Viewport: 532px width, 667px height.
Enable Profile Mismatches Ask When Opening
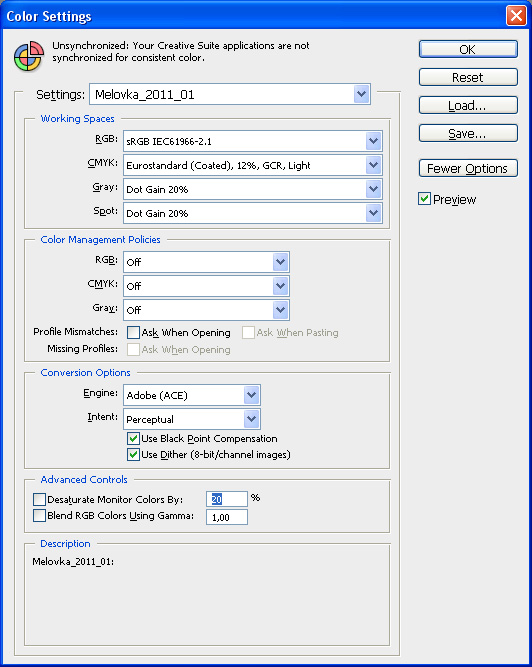point(134,332)
